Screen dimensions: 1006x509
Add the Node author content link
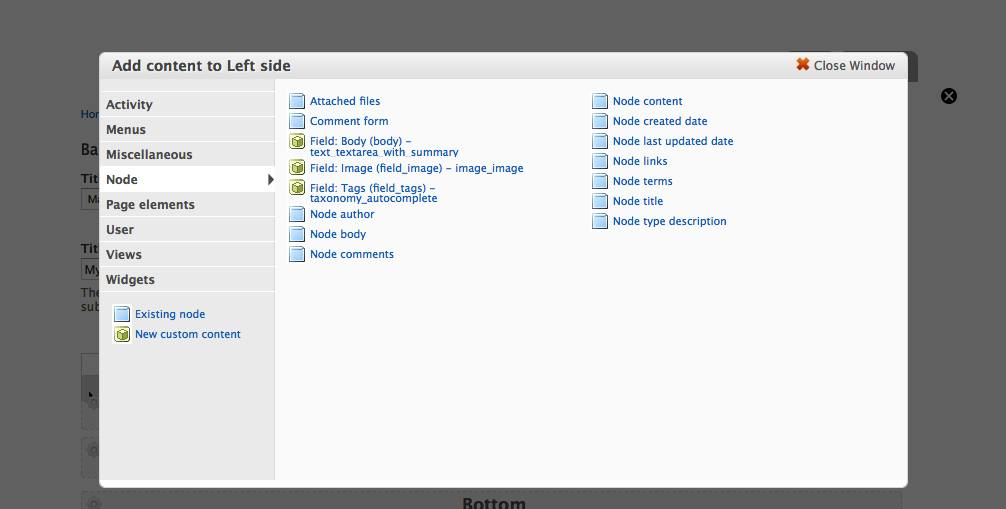pos(342,214)
